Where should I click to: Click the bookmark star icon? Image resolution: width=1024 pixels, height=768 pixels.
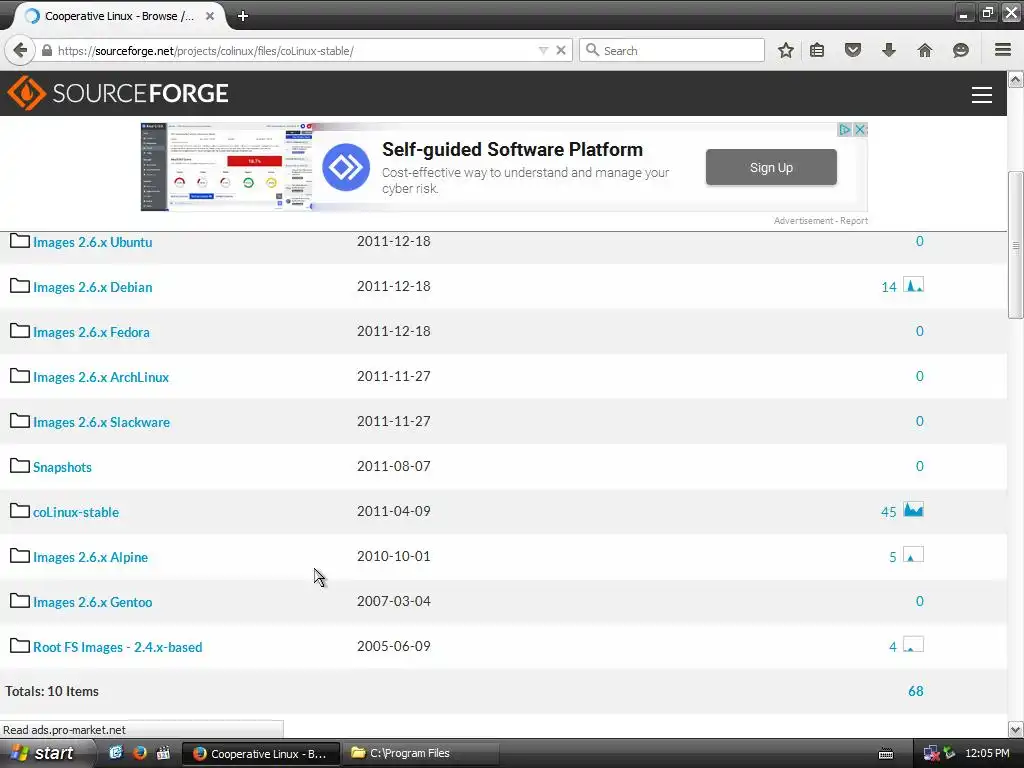point(786,50)
